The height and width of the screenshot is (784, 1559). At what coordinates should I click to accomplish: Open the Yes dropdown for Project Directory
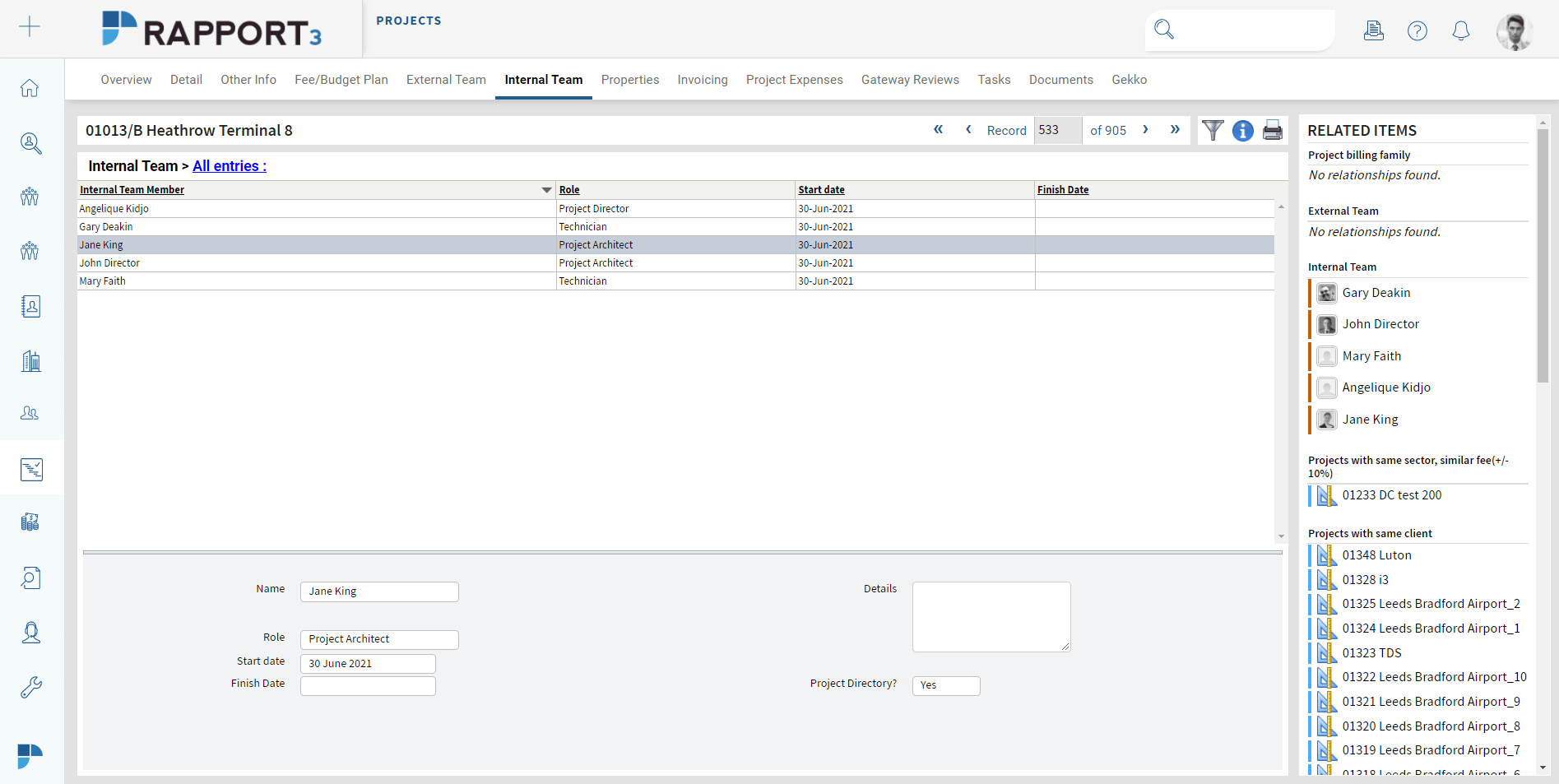[945, 685]
